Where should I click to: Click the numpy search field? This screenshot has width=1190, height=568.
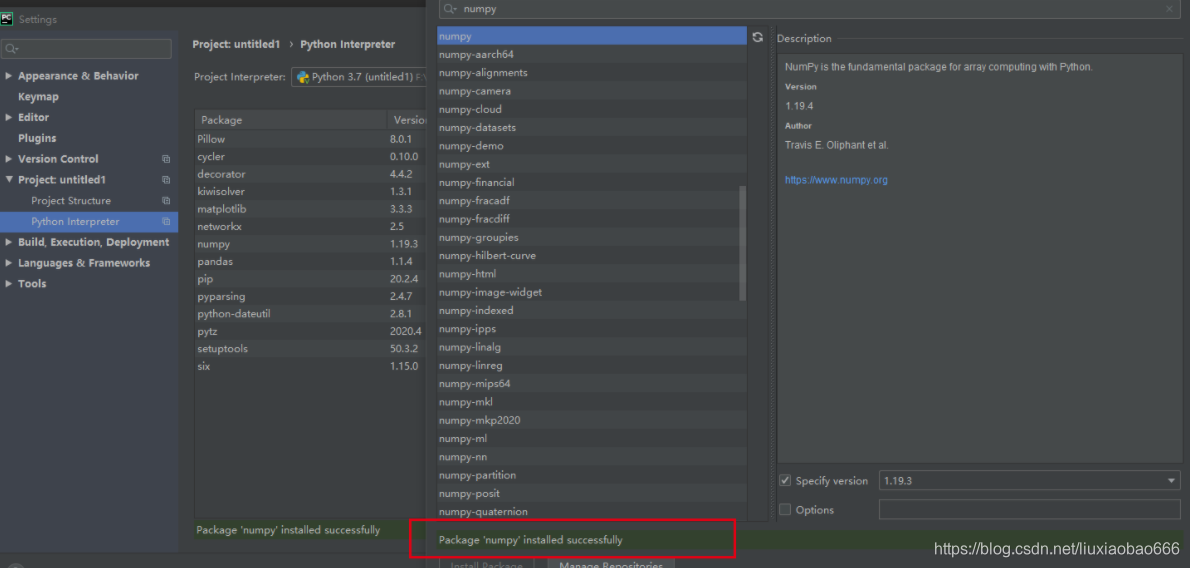click(x=808, y=9)
